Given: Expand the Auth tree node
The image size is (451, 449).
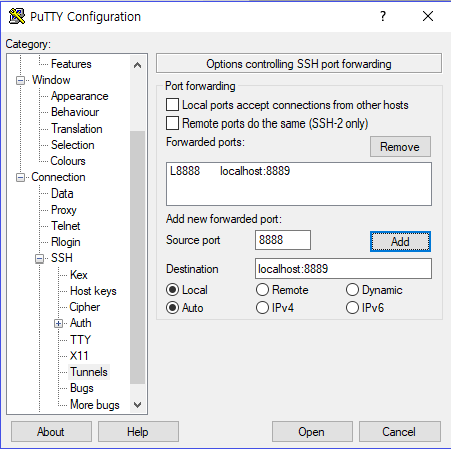Looking at the screenshot, I should pos(58,323).
